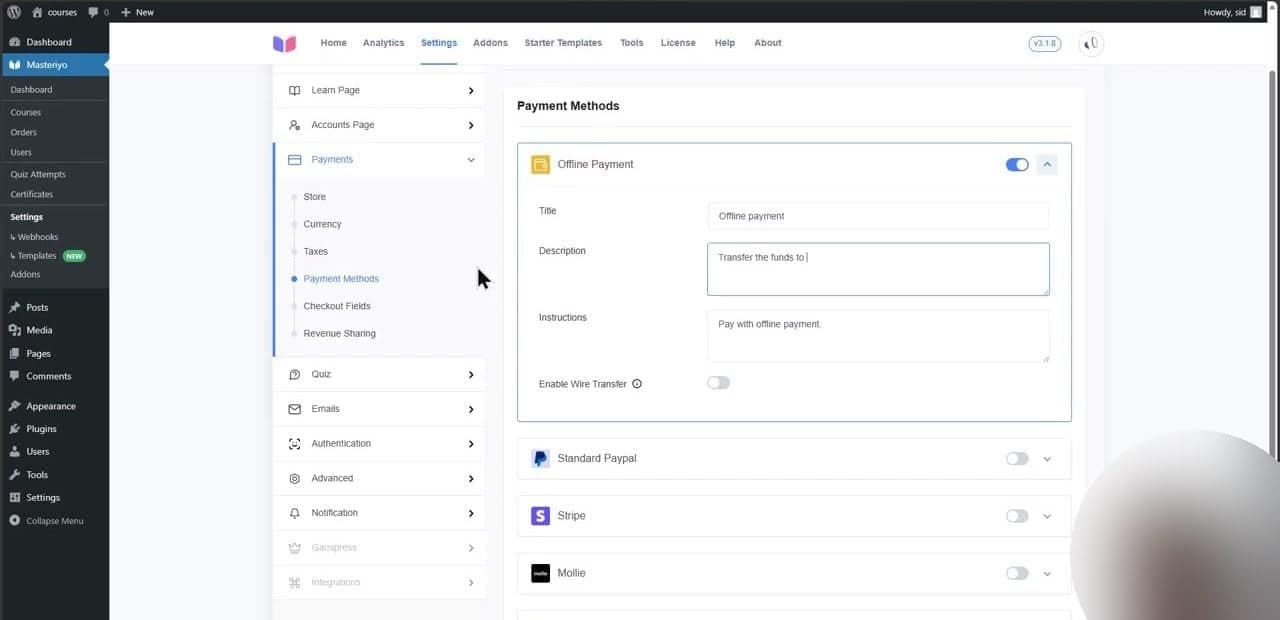Click the v3.1.8 version badge
1280x620 pixels.
point(1044,43)
